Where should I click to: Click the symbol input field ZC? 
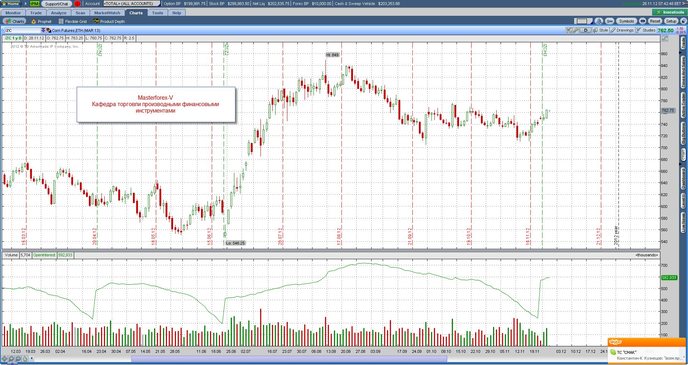(22, 31)
